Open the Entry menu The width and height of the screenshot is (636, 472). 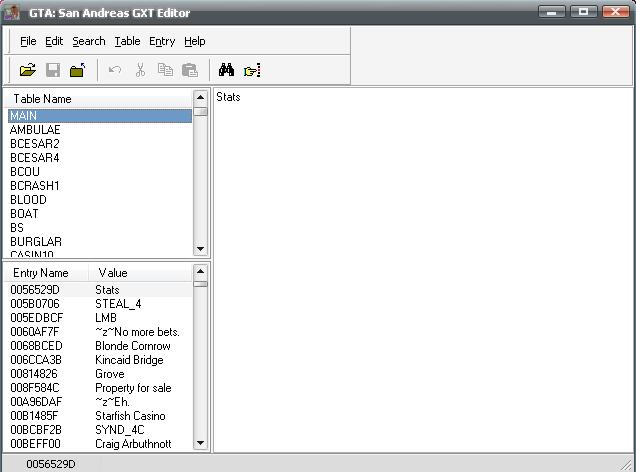pyautogui.click(x=162, y=41)
